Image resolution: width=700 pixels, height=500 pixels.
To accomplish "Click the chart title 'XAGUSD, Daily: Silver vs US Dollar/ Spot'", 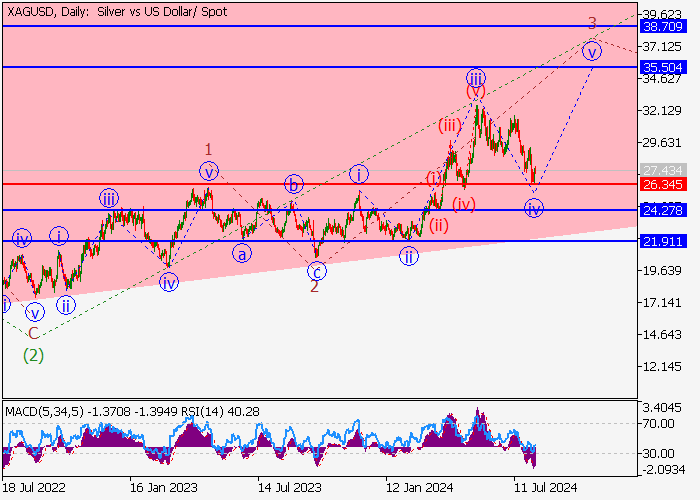I will click(x=117, y=12).
